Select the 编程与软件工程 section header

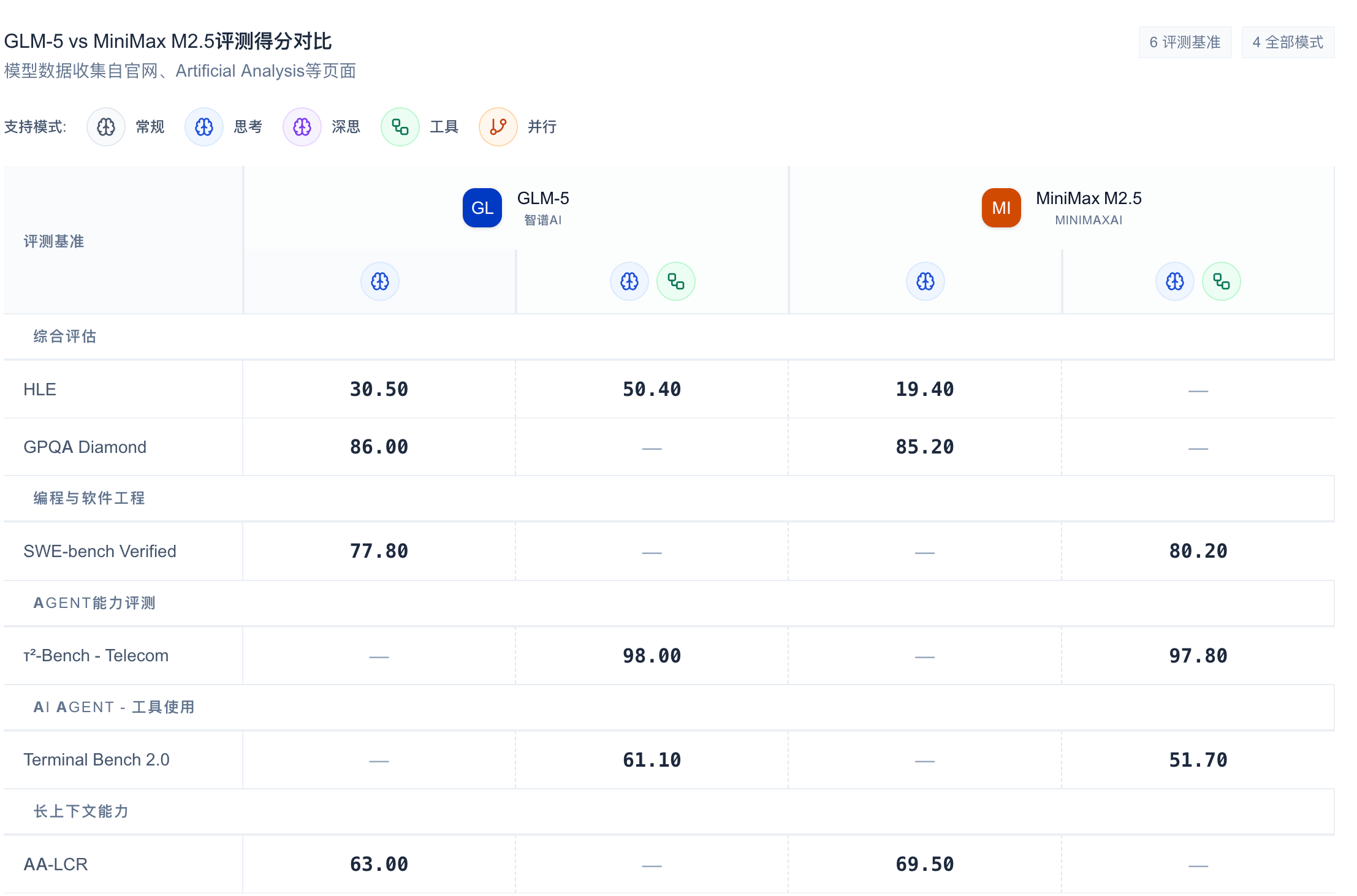point(89,498)
